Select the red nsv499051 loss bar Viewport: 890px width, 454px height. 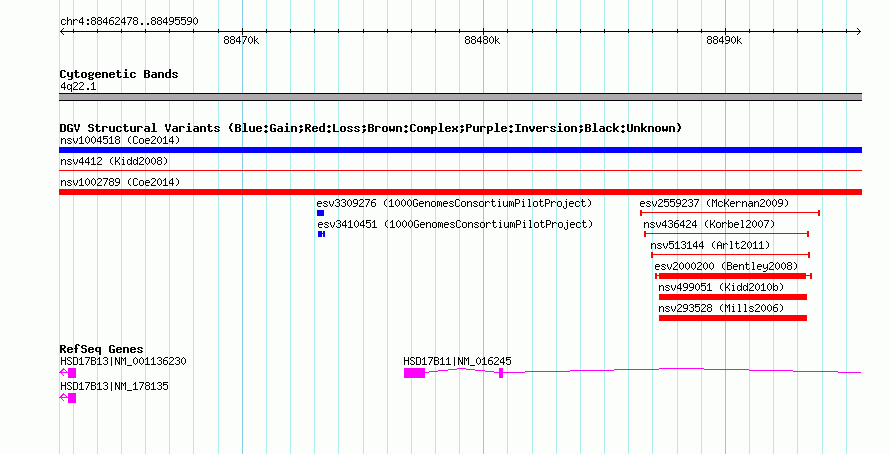(x=733, y=297)
